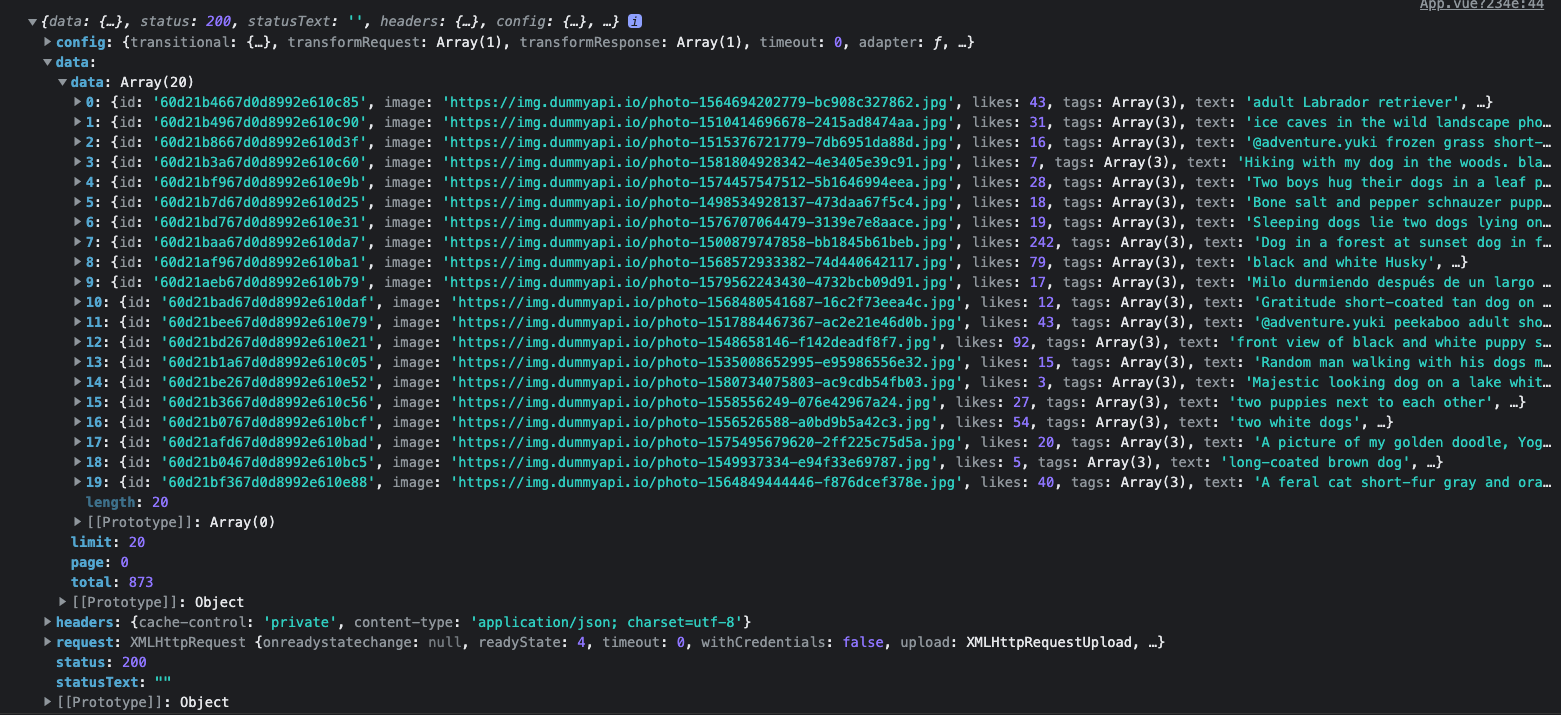The image size is (1561, 715).
Task: Collapse the root response object arrow
Action: [x=33, y=22]
